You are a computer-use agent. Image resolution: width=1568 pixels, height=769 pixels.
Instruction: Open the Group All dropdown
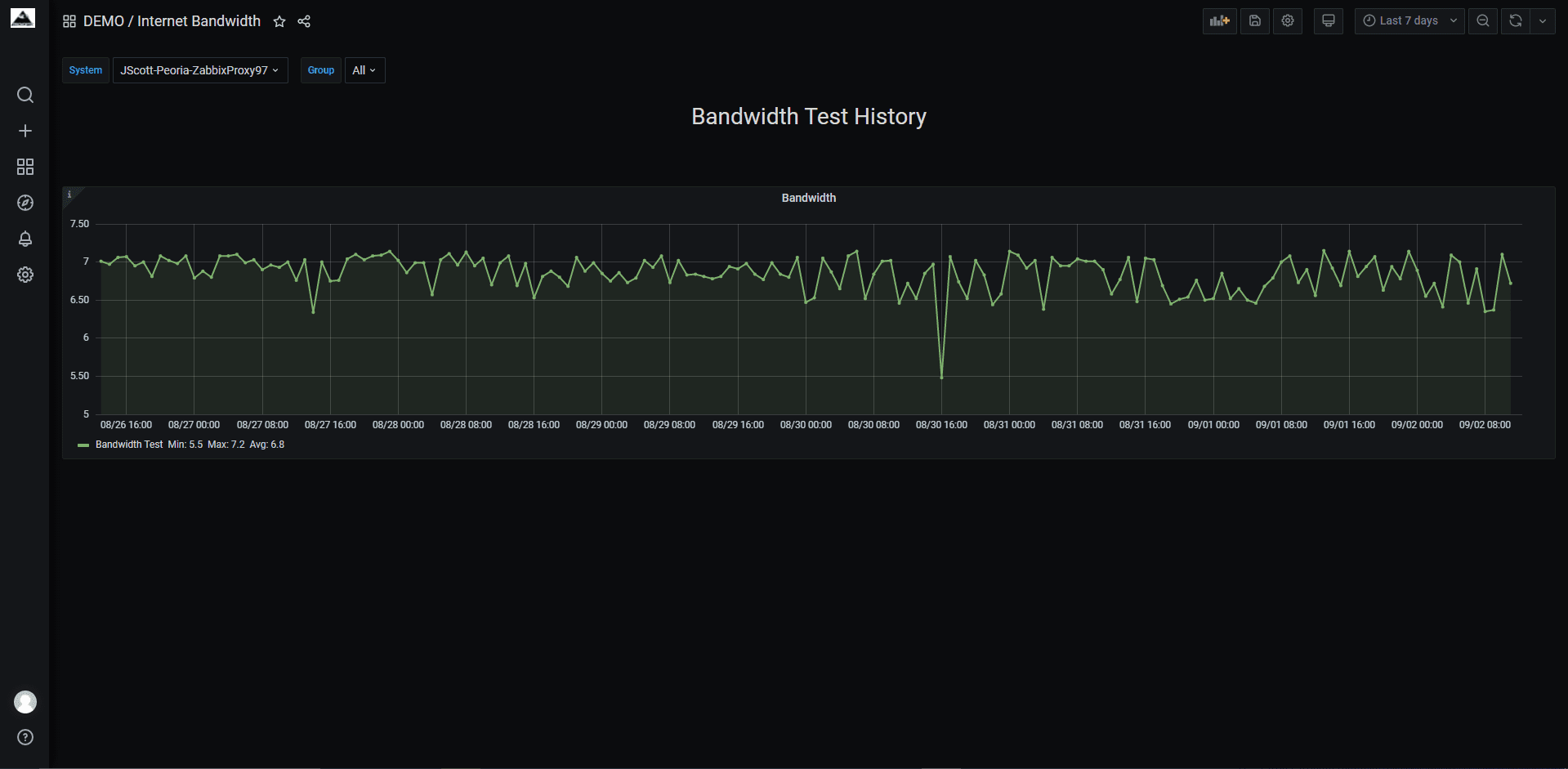point(364,70)
